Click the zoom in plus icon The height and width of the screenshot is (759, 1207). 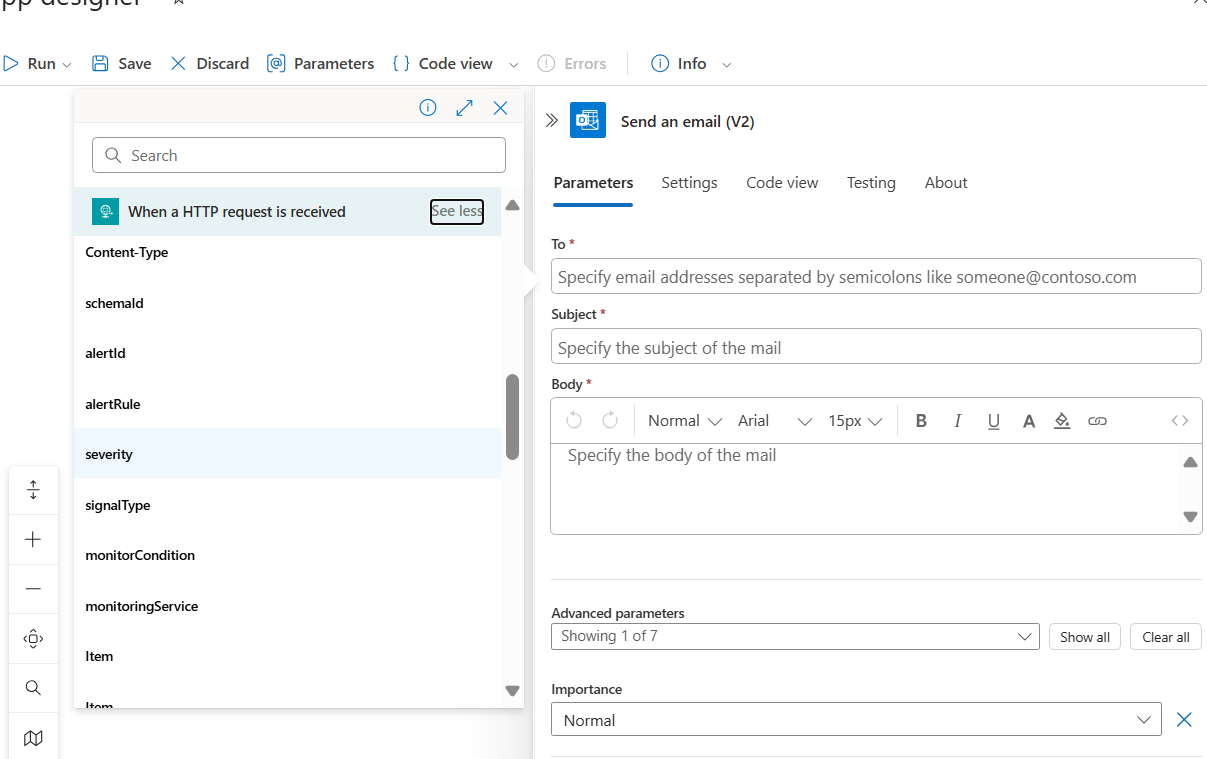(x=33, y=540)
